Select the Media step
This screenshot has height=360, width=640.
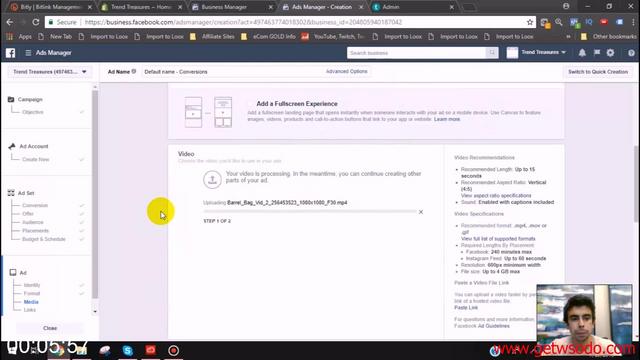tap(31, 302)
